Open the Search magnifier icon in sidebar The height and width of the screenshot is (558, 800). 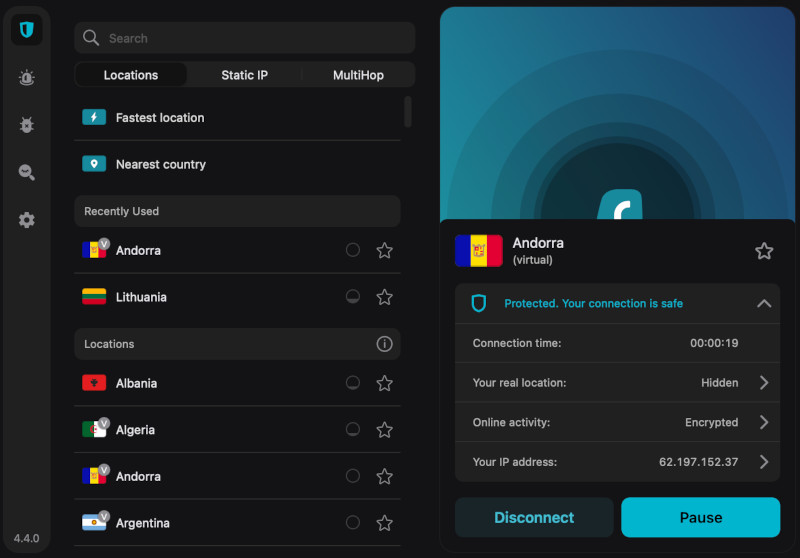tap(27, 172)
